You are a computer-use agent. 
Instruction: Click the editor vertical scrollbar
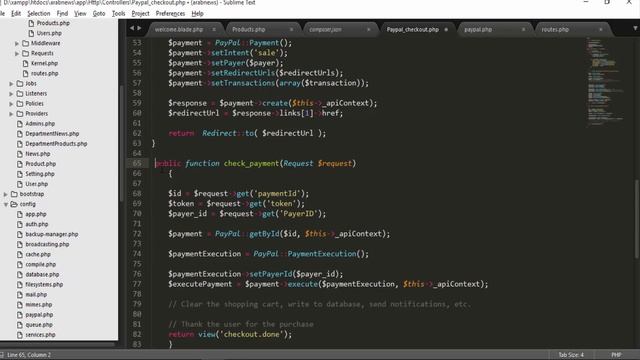coord(636,219)
